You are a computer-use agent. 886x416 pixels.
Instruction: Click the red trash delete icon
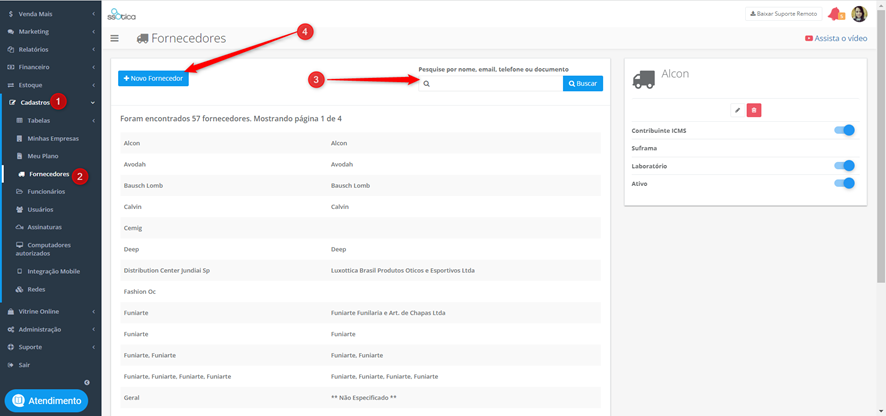(754, 110)
